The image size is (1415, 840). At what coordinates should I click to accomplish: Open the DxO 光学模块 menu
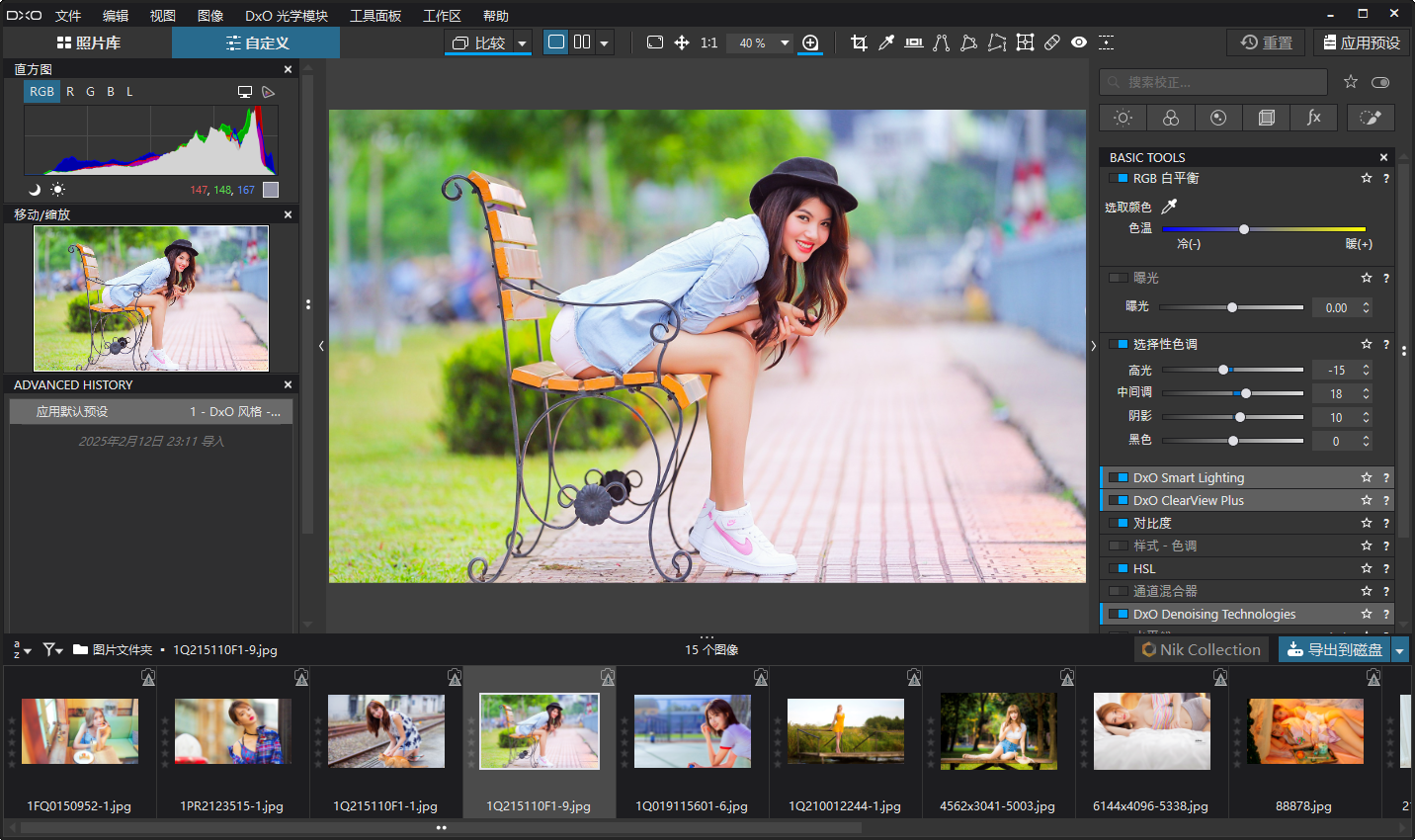click(287, 16)
